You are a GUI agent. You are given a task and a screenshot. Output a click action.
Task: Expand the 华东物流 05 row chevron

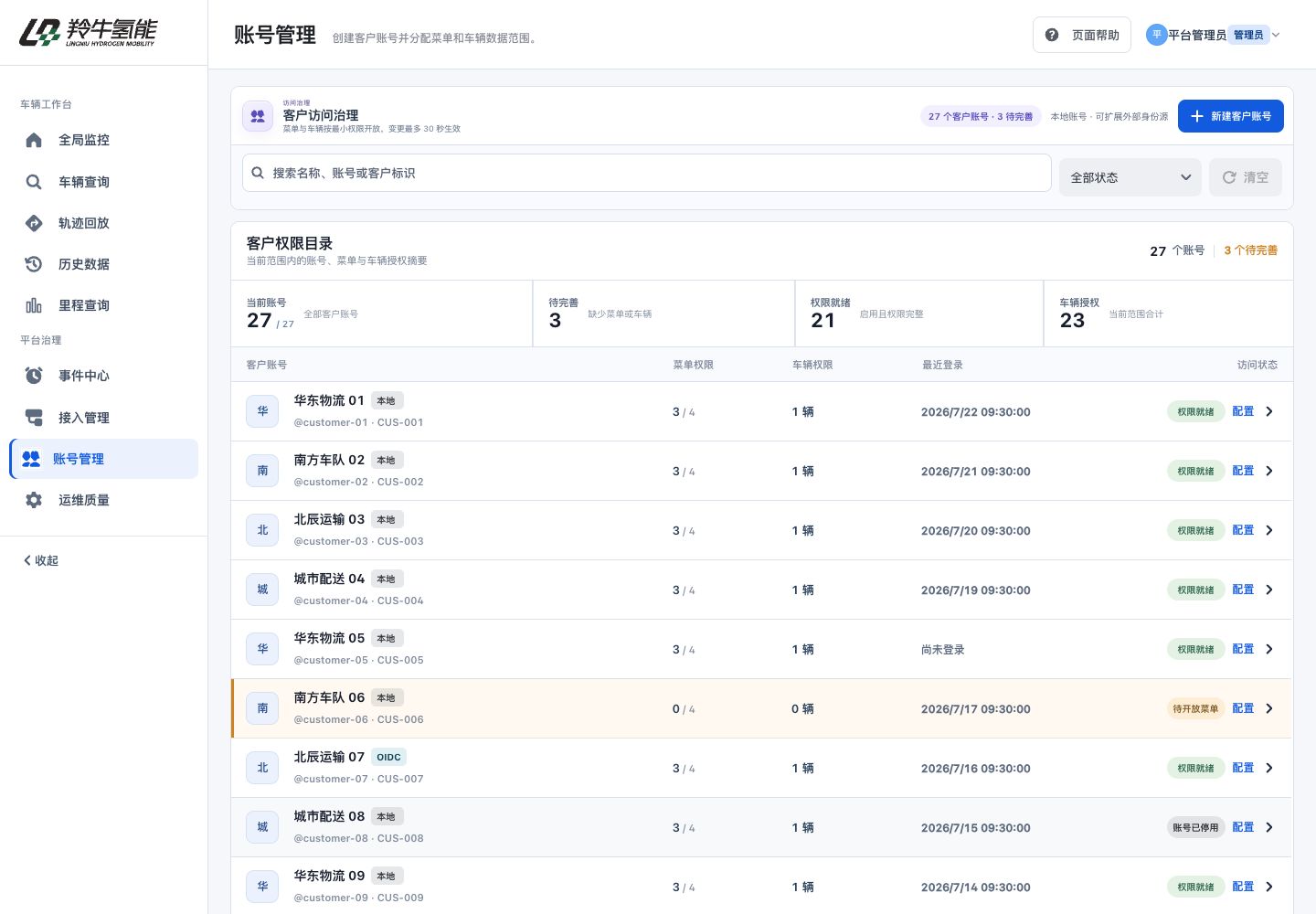(1269, 649)
